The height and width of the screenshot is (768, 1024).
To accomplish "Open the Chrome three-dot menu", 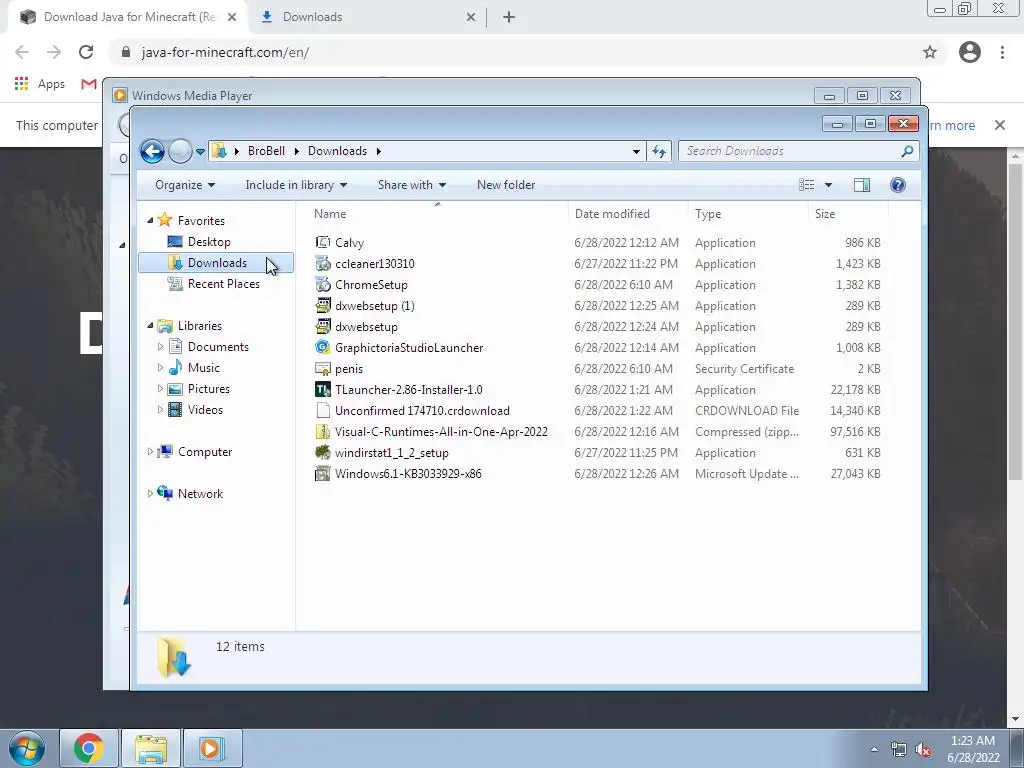I will (x=1002, y=52).
